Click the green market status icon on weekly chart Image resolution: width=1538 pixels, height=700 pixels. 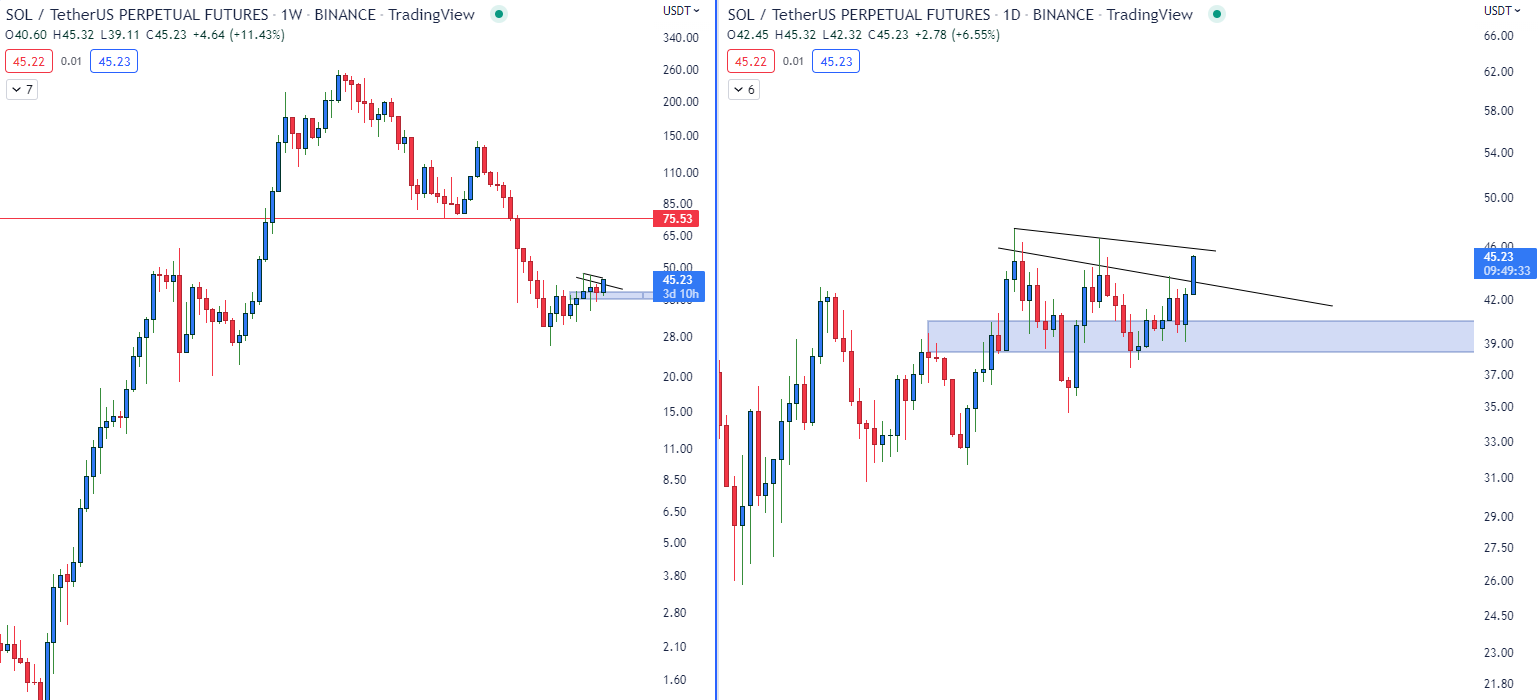(500, 14)
